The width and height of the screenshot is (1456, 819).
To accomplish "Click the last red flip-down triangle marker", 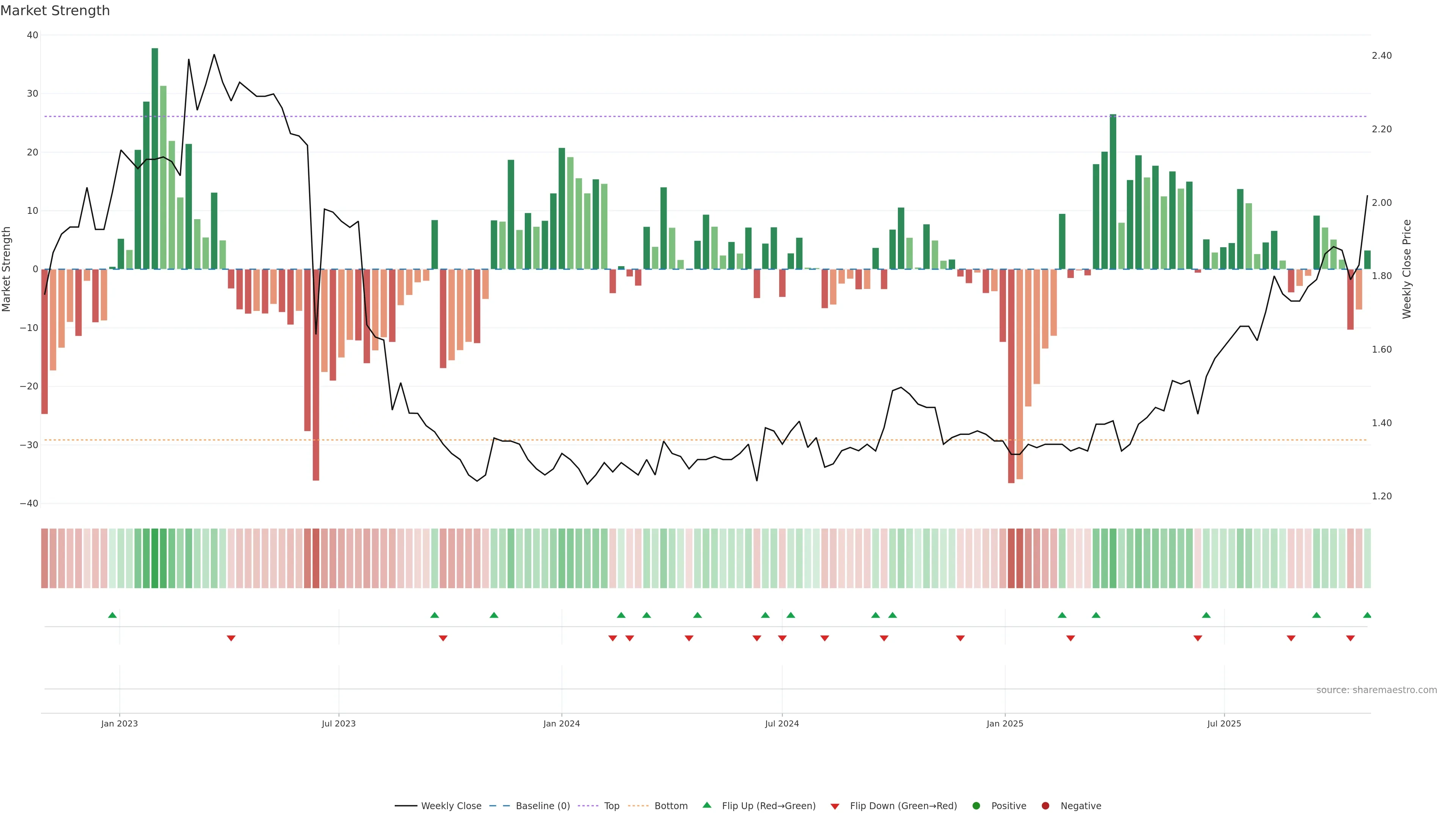I will point(1350,638).
